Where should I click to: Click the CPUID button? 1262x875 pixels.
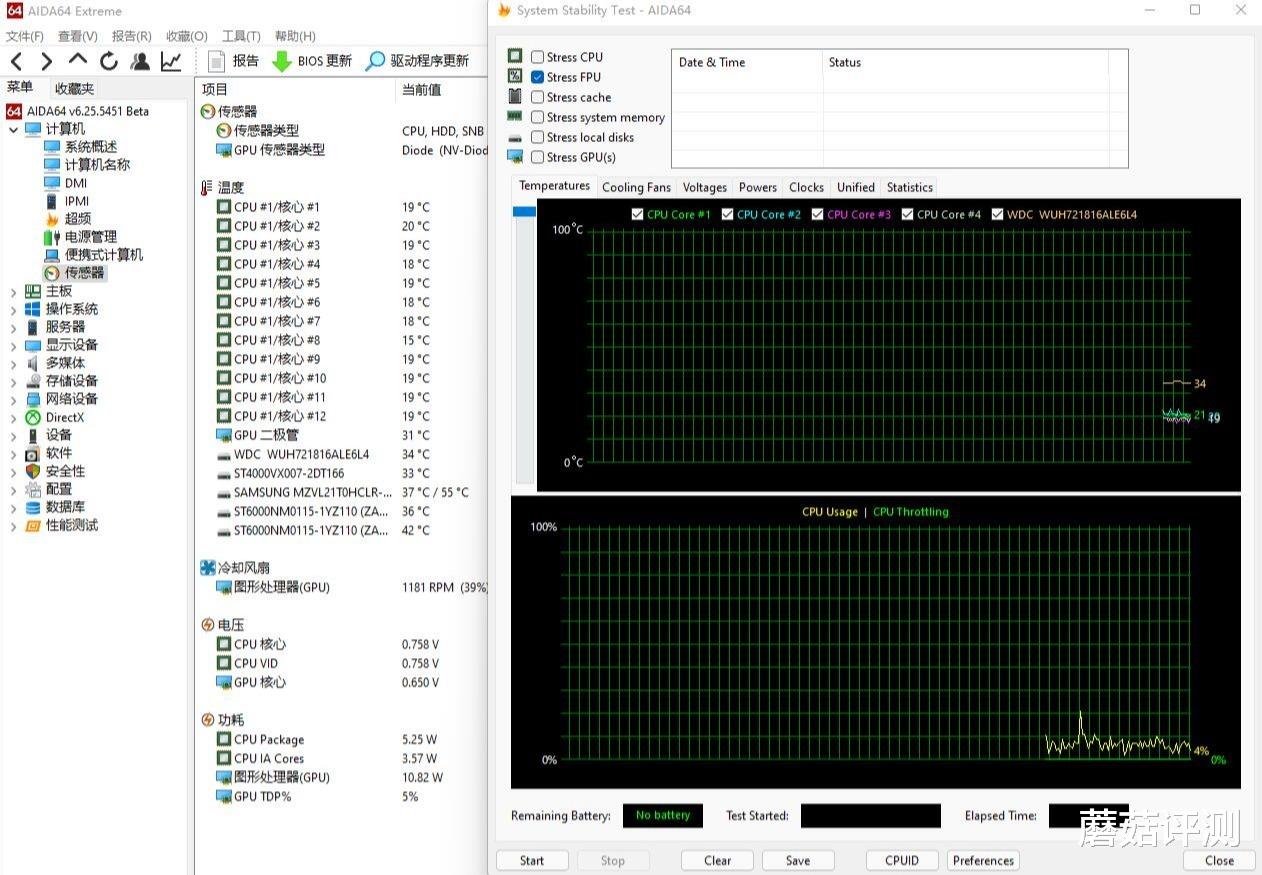tap(901, 860)
